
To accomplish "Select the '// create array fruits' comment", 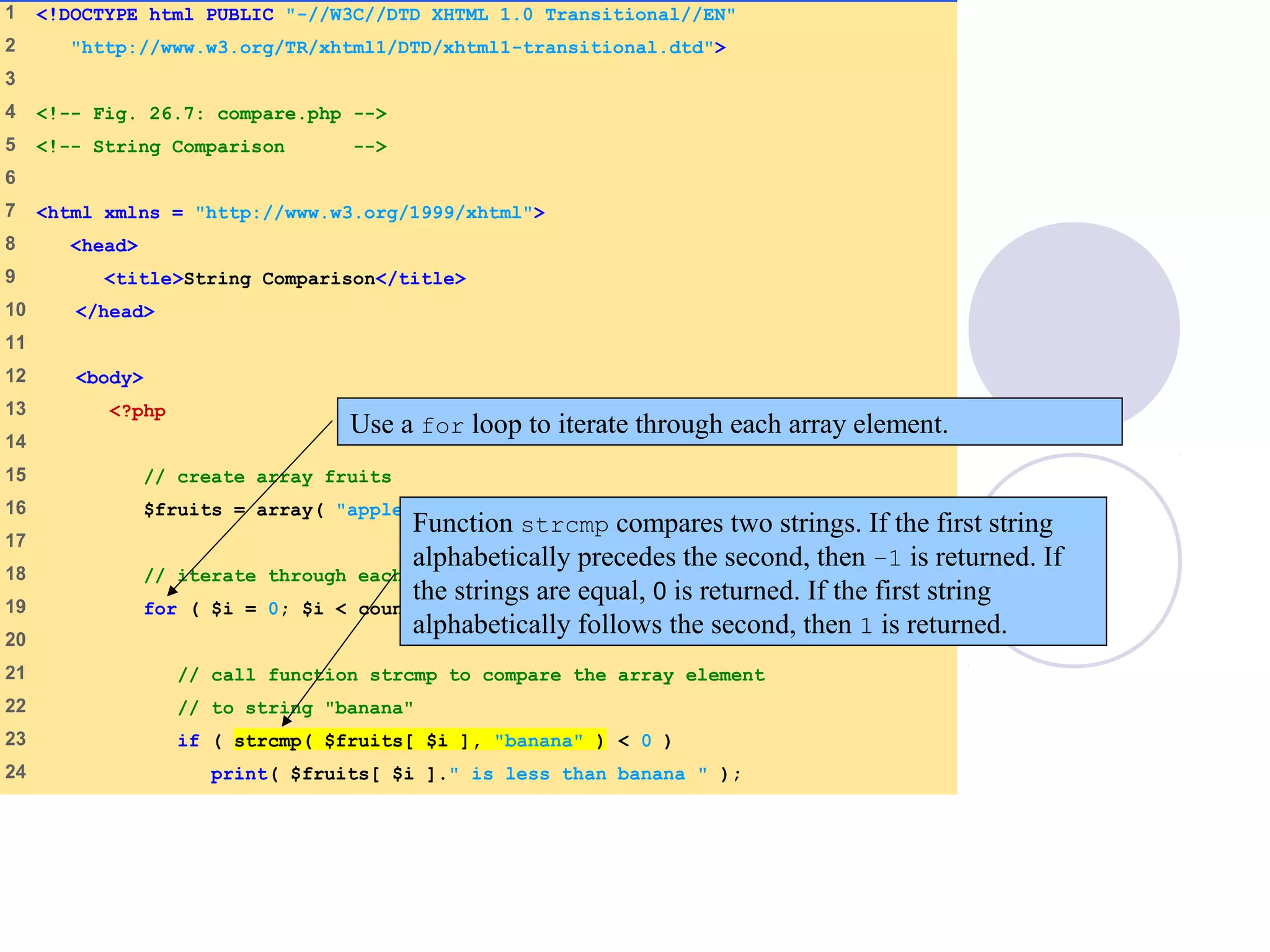I will tap(268, 477).
